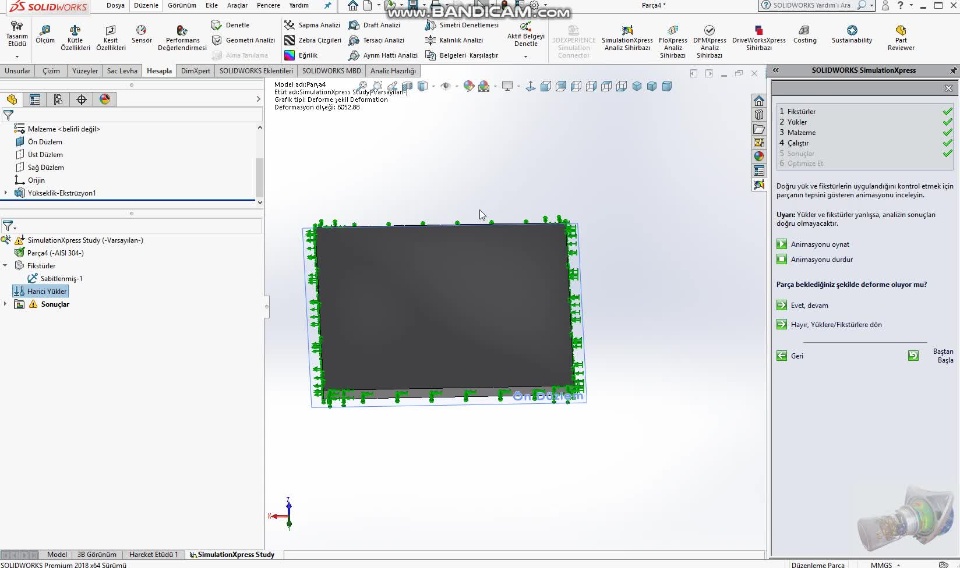This screenshot has height=568, width=960.
Task: Toggle Zebra Çizgileri display
Action: tap(312, 40)
